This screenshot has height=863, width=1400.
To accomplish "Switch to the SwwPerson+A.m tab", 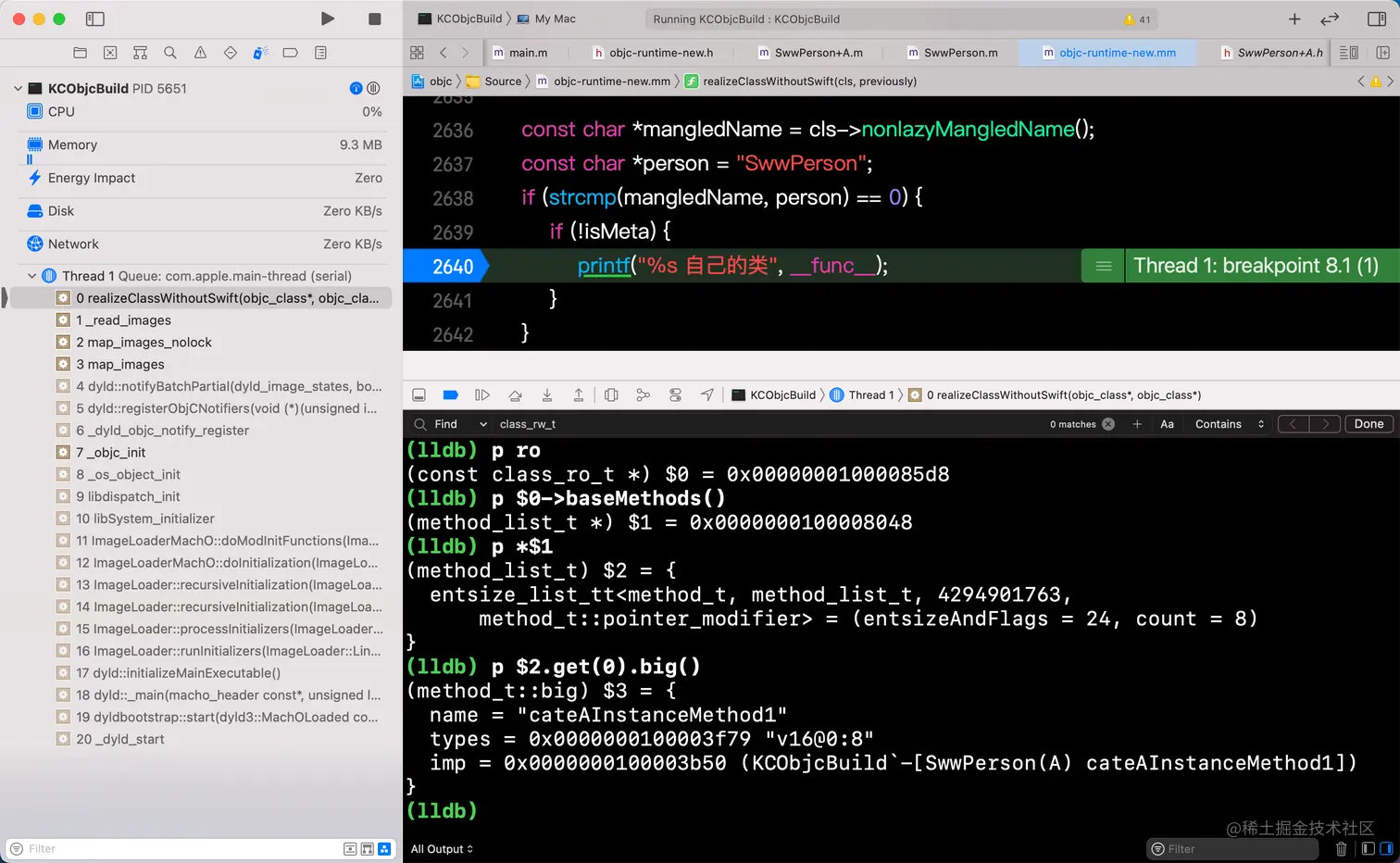I will point(810,53).
